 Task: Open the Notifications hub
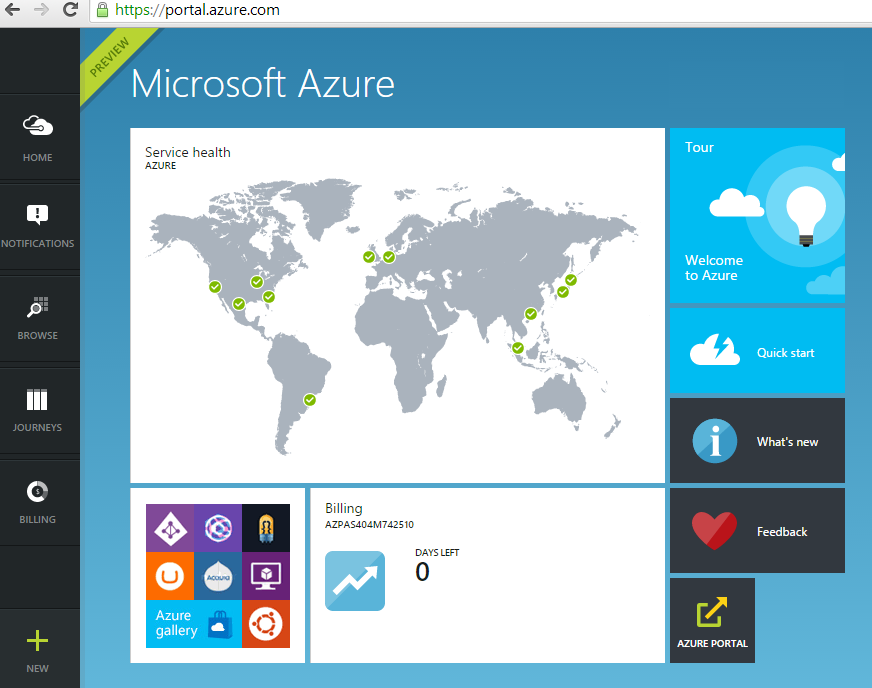38,226
